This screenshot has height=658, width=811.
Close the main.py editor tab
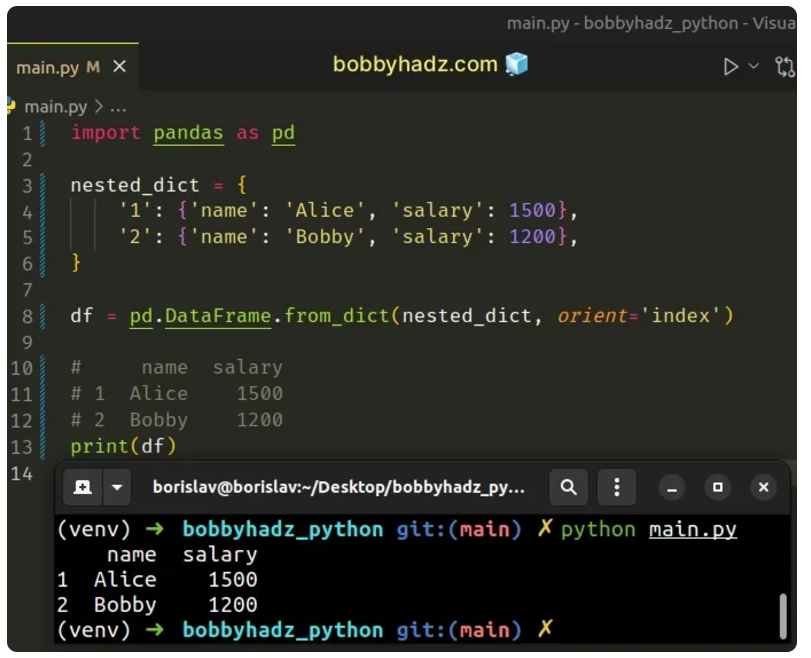pos(119,67)
